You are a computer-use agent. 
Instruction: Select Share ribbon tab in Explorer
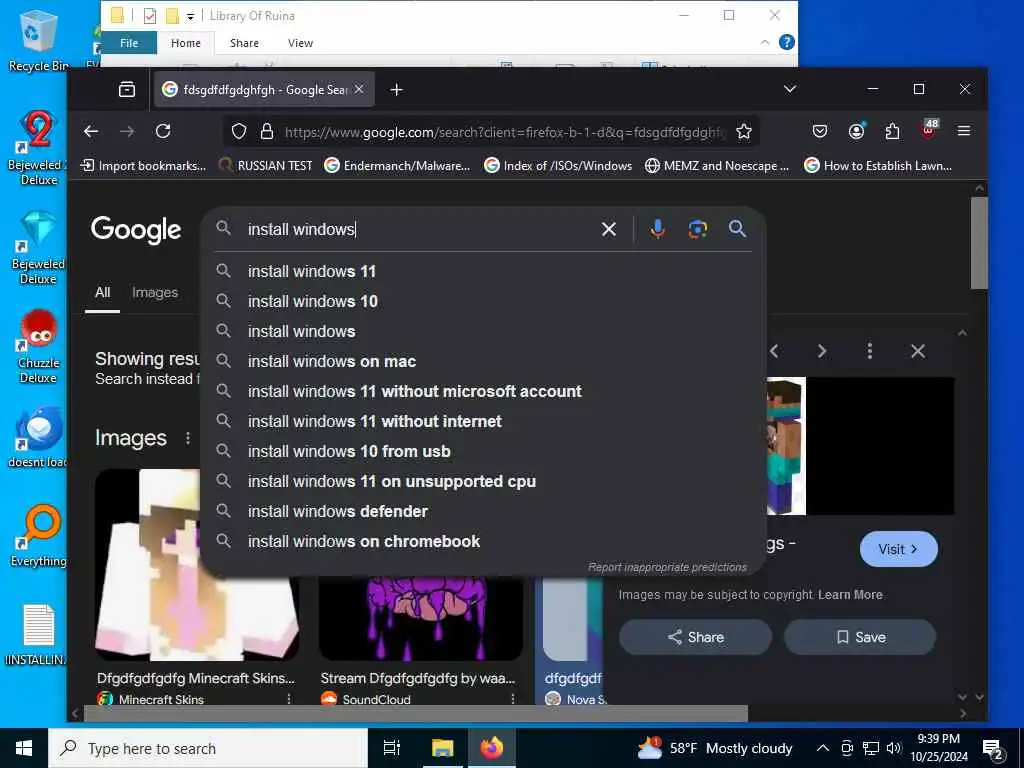click(x=244, y=43)
